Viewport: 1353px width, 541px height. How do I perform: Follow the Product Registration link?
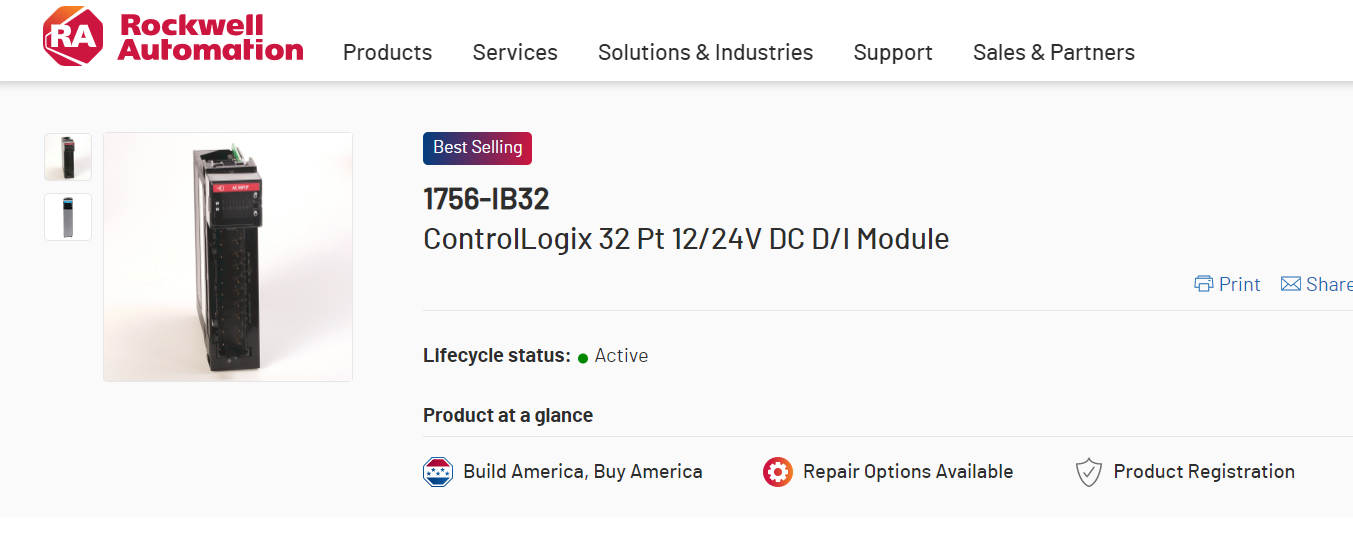(1204, 472)
